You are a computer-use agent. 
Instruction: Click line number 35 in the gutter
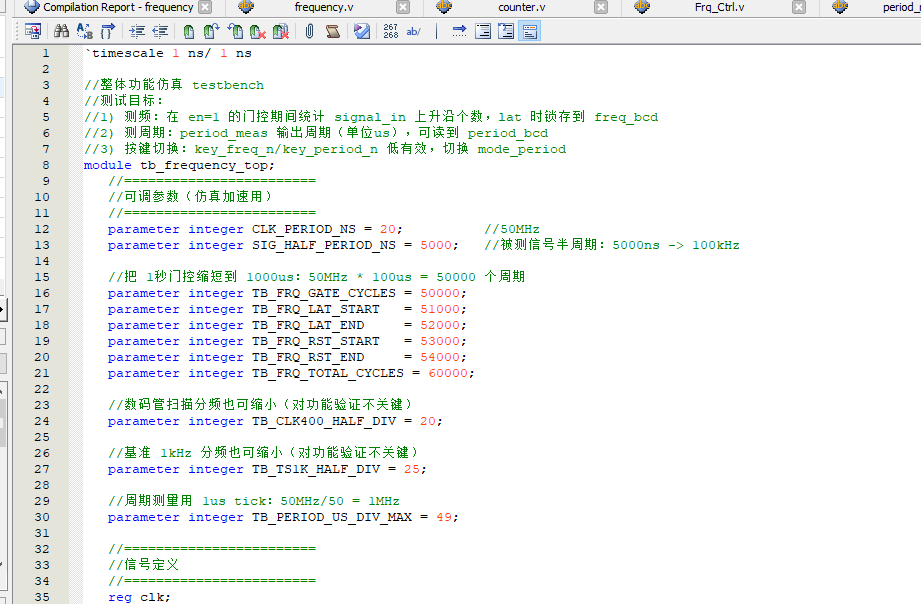(42, 597)
